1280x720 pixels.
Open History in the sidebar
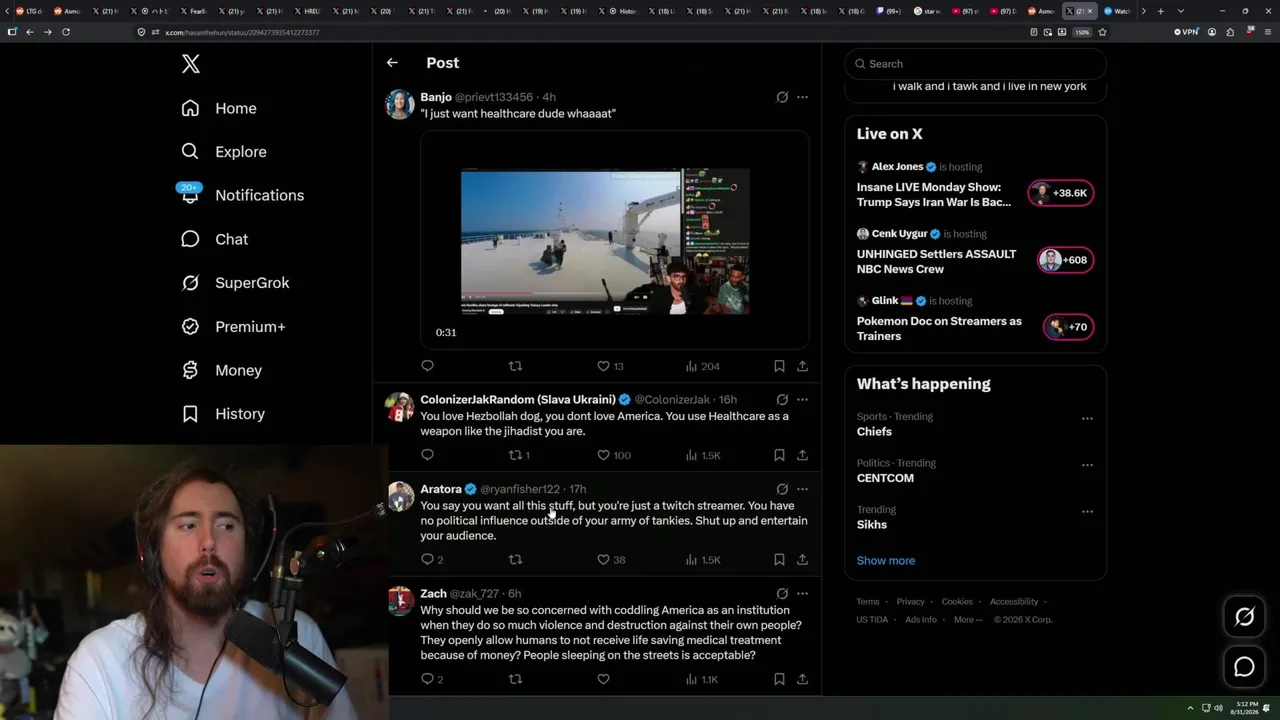coord(224,414)
